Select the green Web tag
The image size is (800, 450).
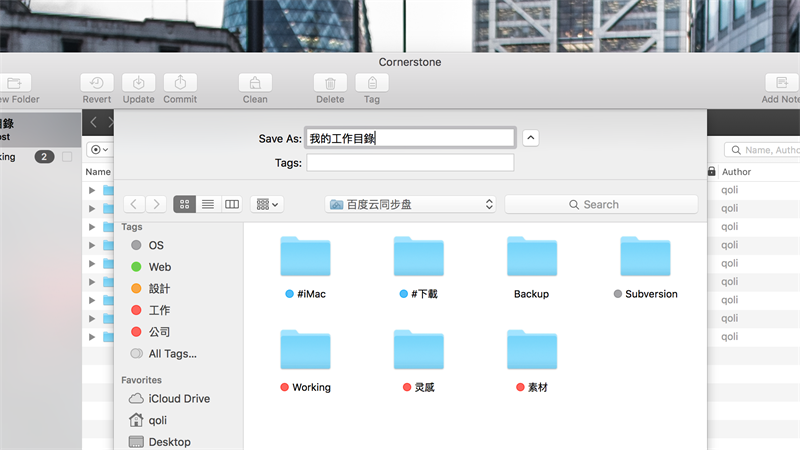[159, 267]
